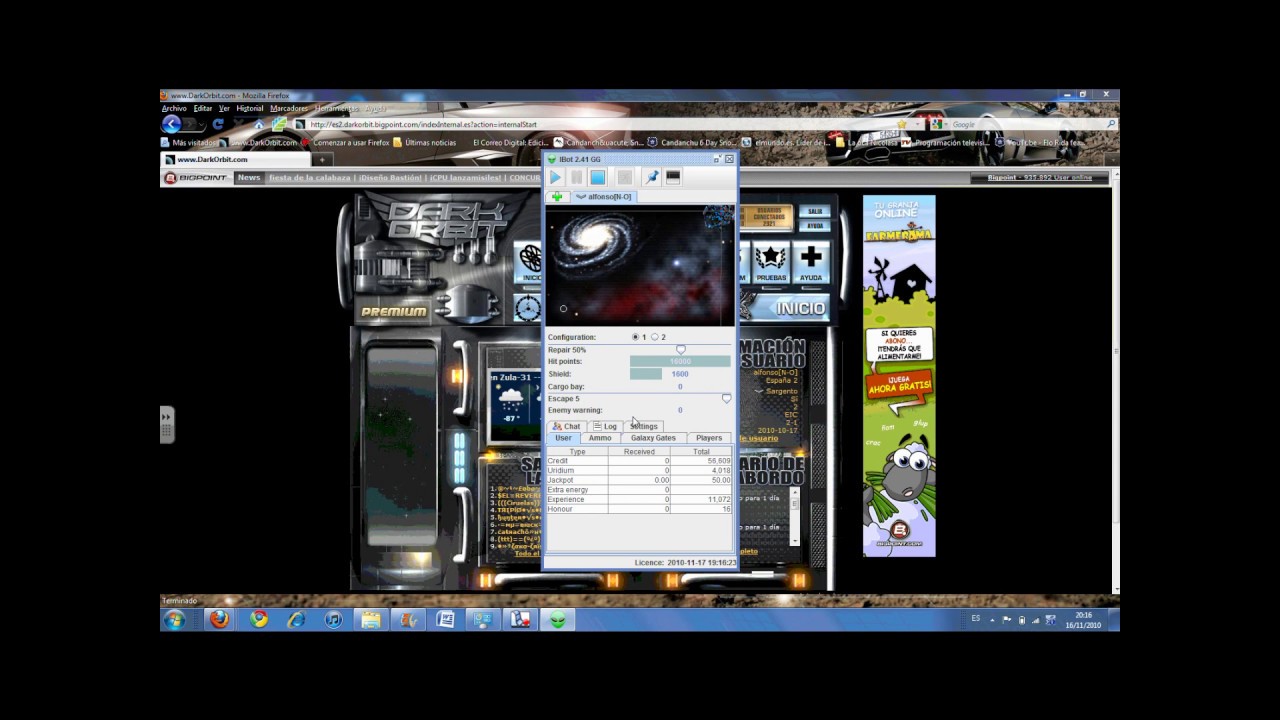Viewport: 1280px width, 720px height.
Task: Switch to the Galaxy Gates sub-tab
Action: coord(653,438)
